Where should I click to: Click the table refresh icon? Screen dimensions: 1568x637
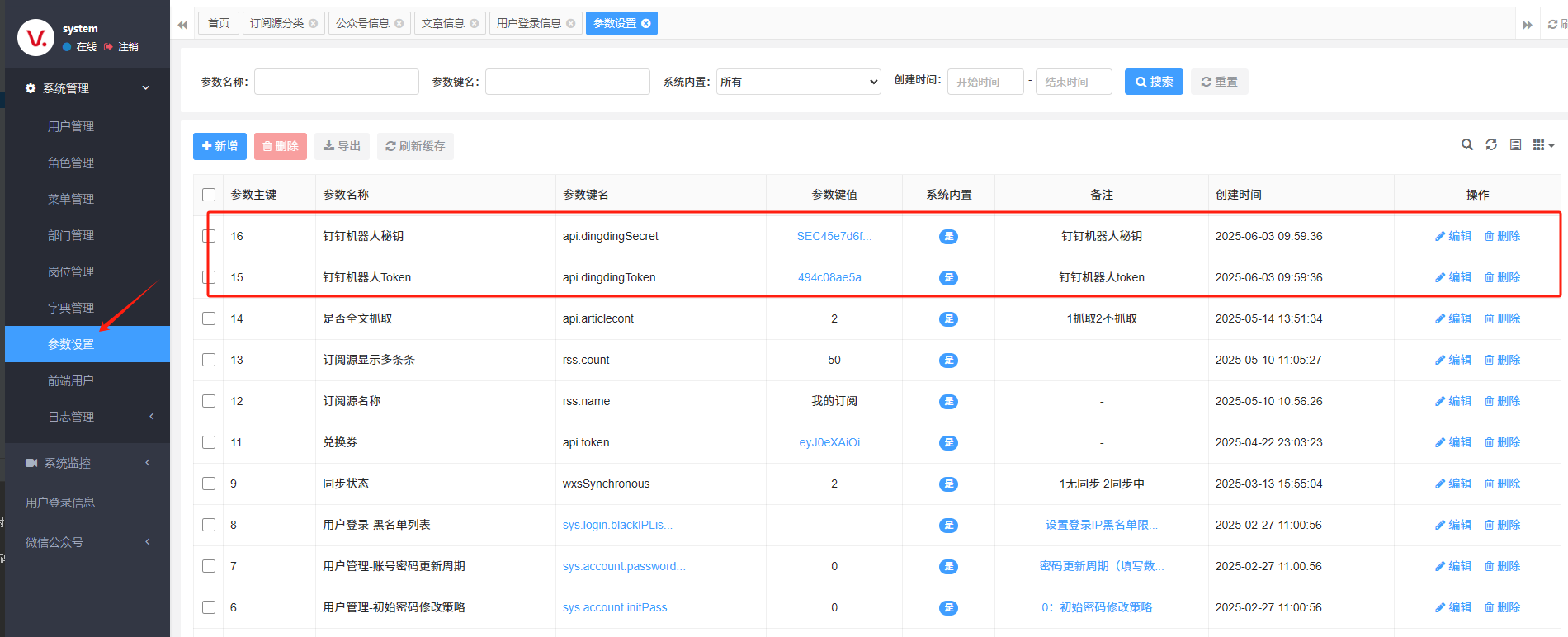point(1490,145)
